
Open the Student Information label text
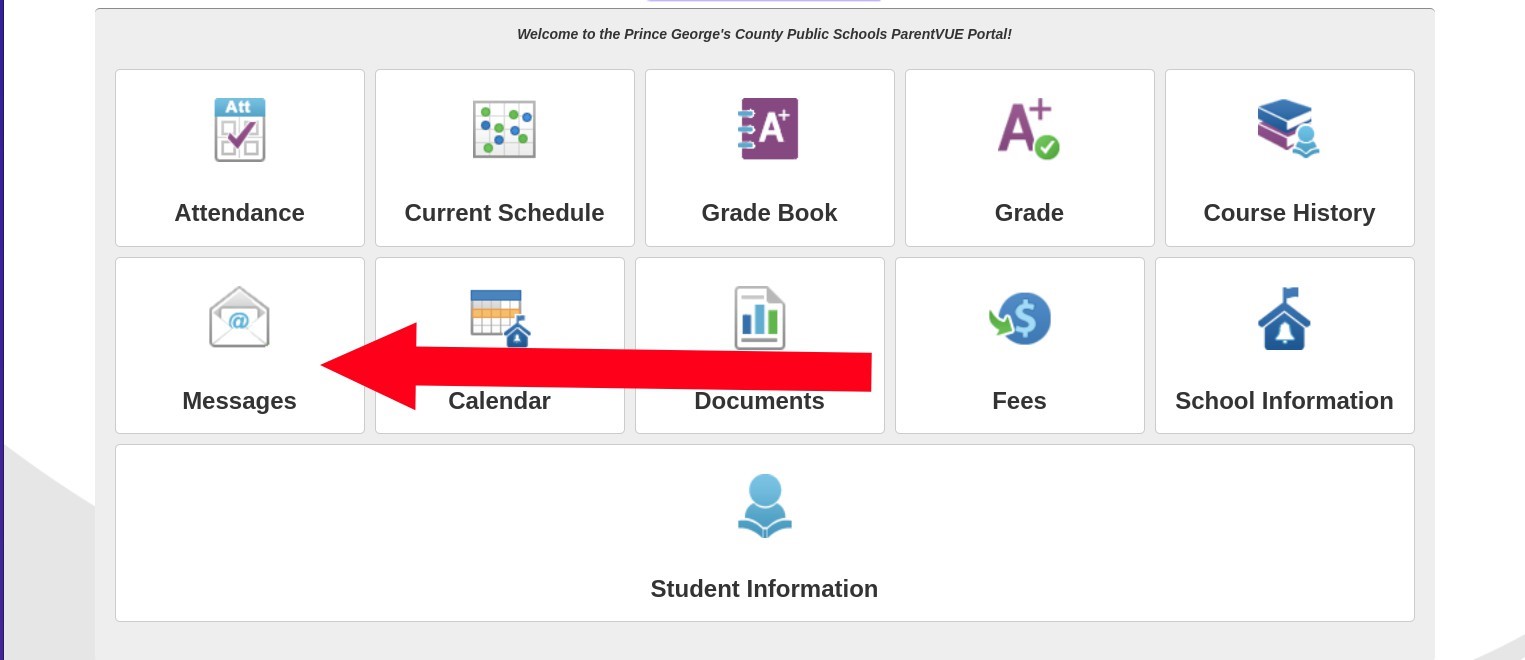click(764, 589)
